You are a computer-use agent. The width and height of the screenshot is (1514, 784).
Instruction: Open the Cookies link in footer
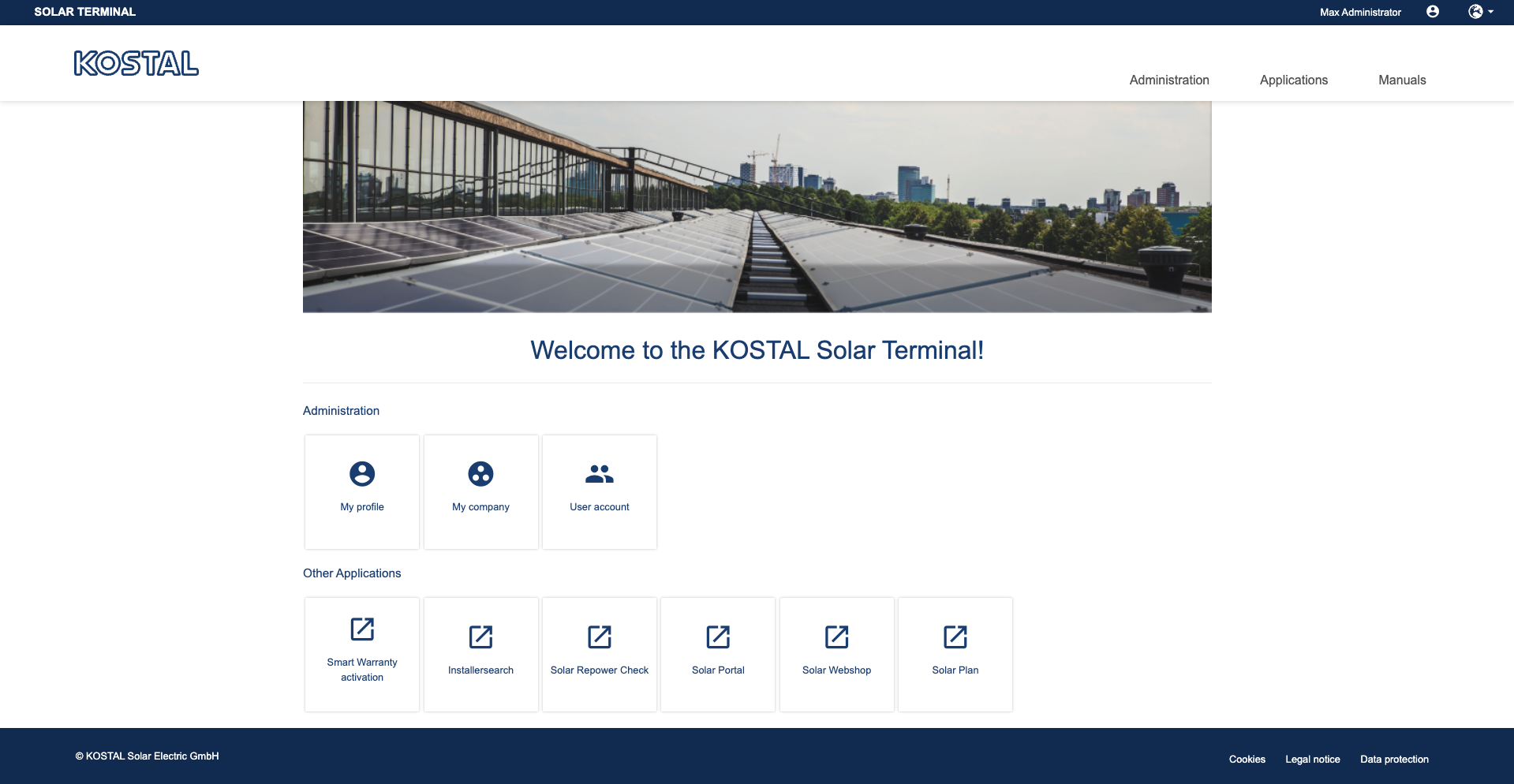[x=1247, y=760]
